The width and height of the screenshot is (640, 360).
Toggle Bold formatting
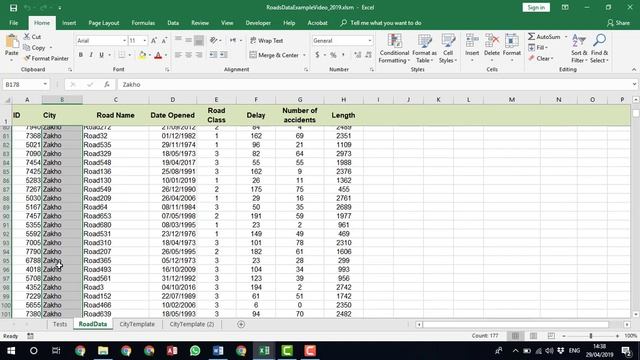click(x=81, y=55)
